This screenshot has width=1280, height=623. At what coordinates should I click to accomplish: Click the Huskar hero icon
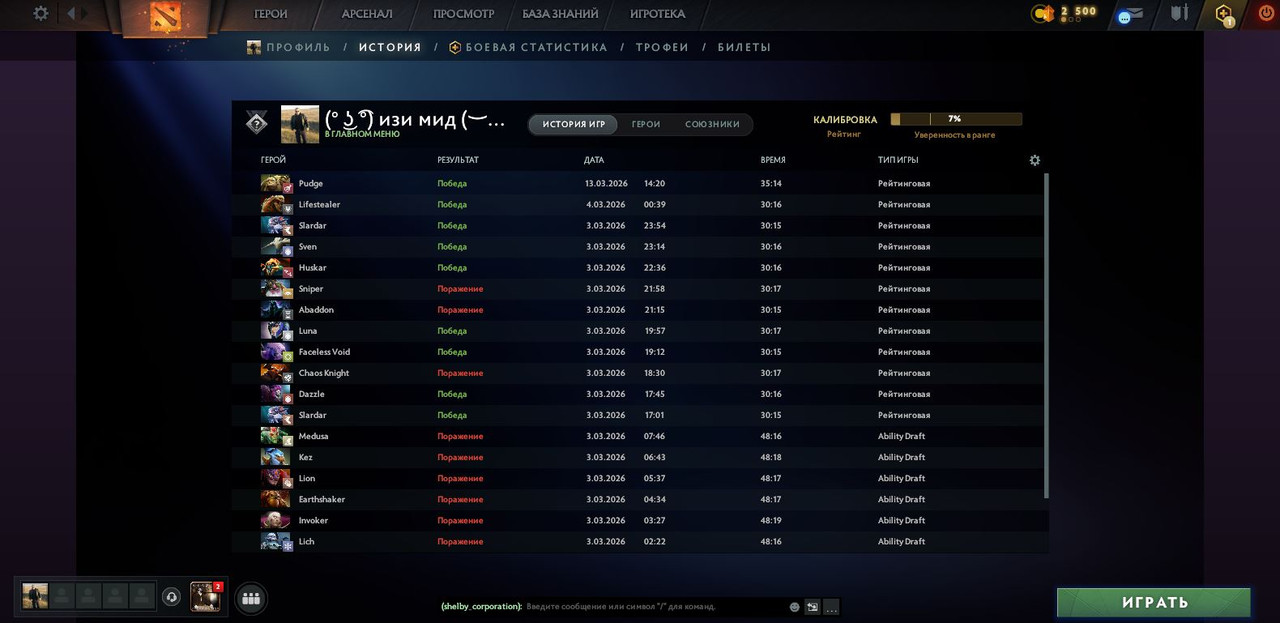(276, 267)
